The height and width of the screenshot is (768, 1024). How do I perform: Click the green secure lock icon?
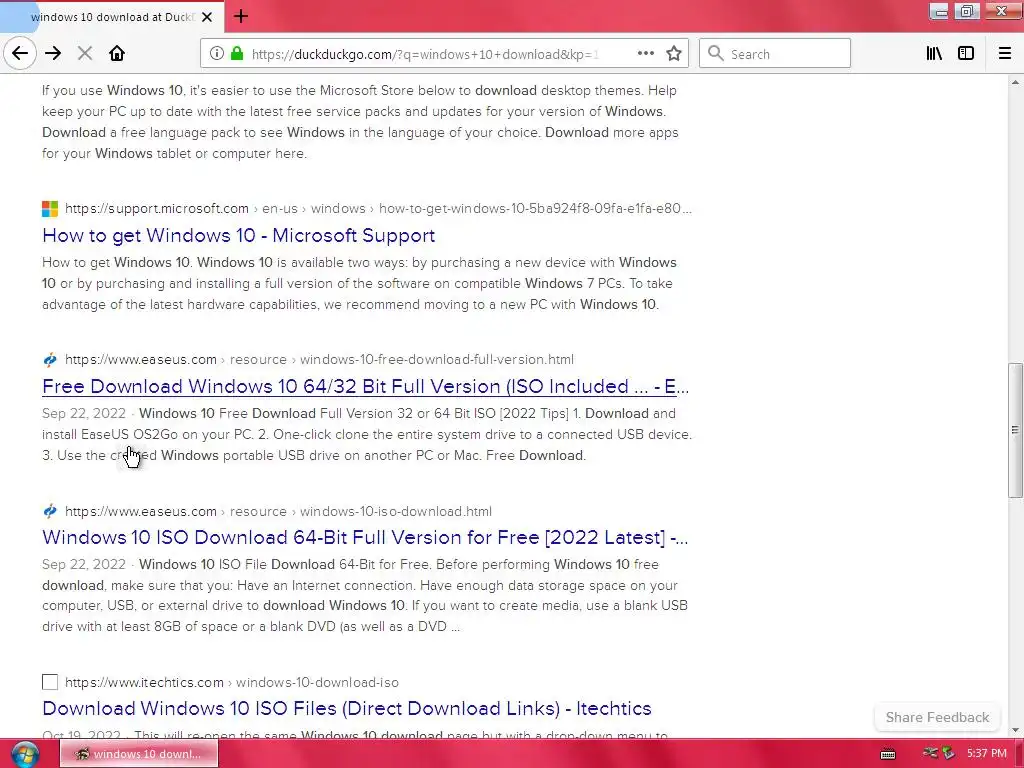[237, 54]
